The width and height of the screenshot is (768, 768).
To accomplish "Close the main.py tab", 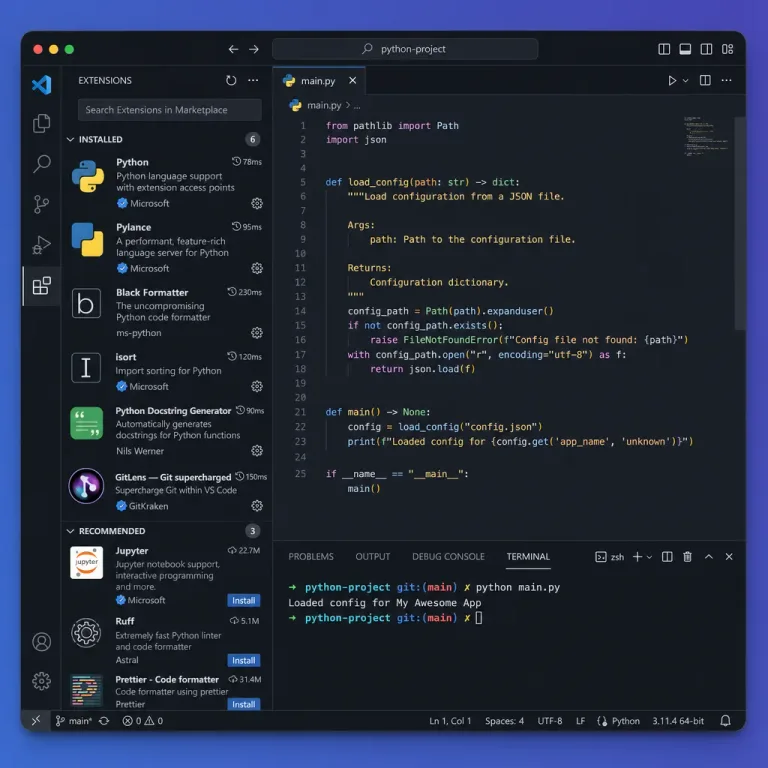I will tap(353, 80).
